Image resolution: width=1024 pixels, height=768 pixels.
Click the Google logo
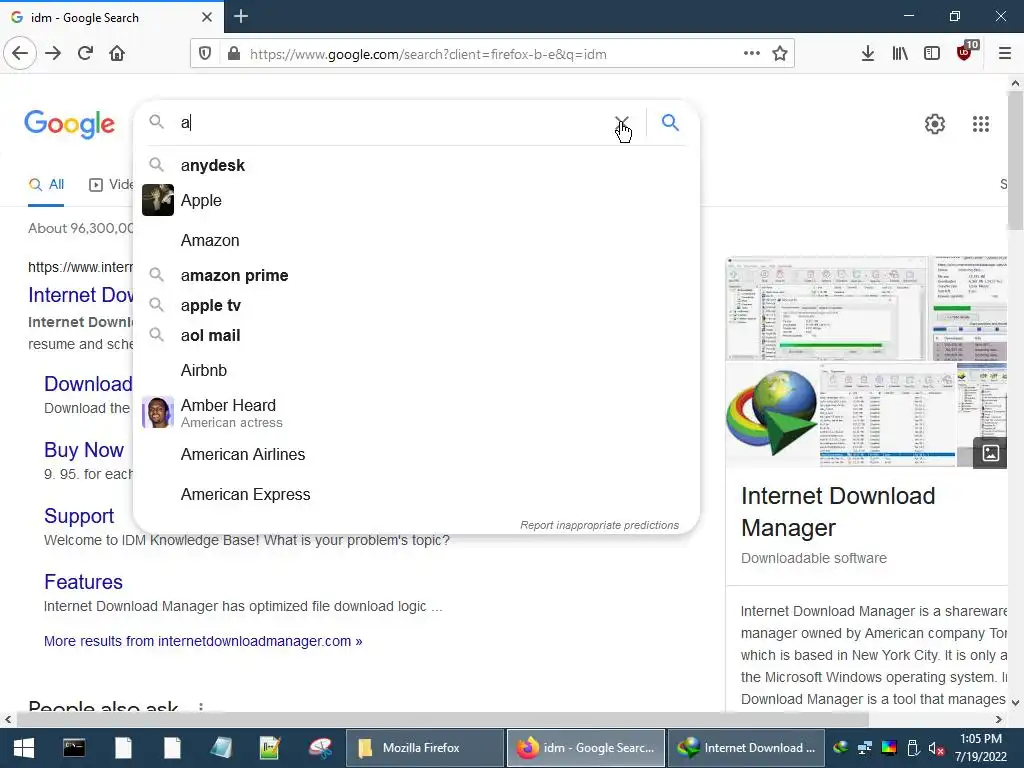tap(69, 123)
